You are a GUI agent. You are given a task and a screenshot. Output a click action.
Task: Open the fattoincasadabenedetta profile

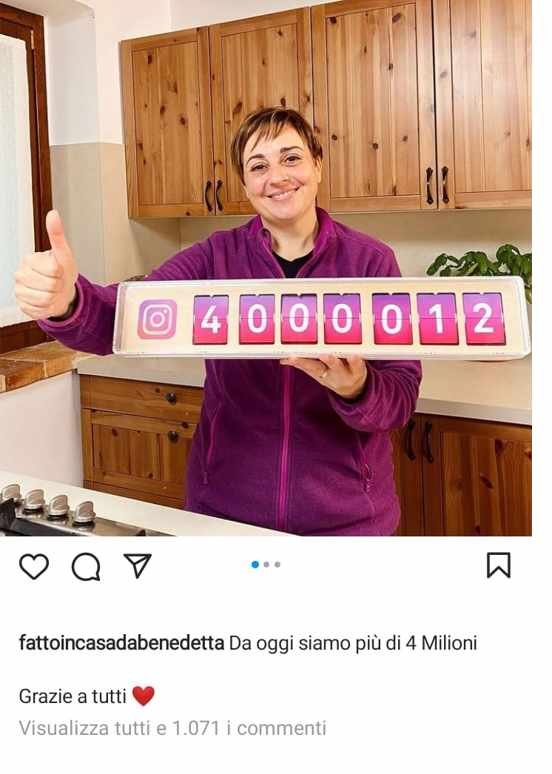click(x=121, y=643)
